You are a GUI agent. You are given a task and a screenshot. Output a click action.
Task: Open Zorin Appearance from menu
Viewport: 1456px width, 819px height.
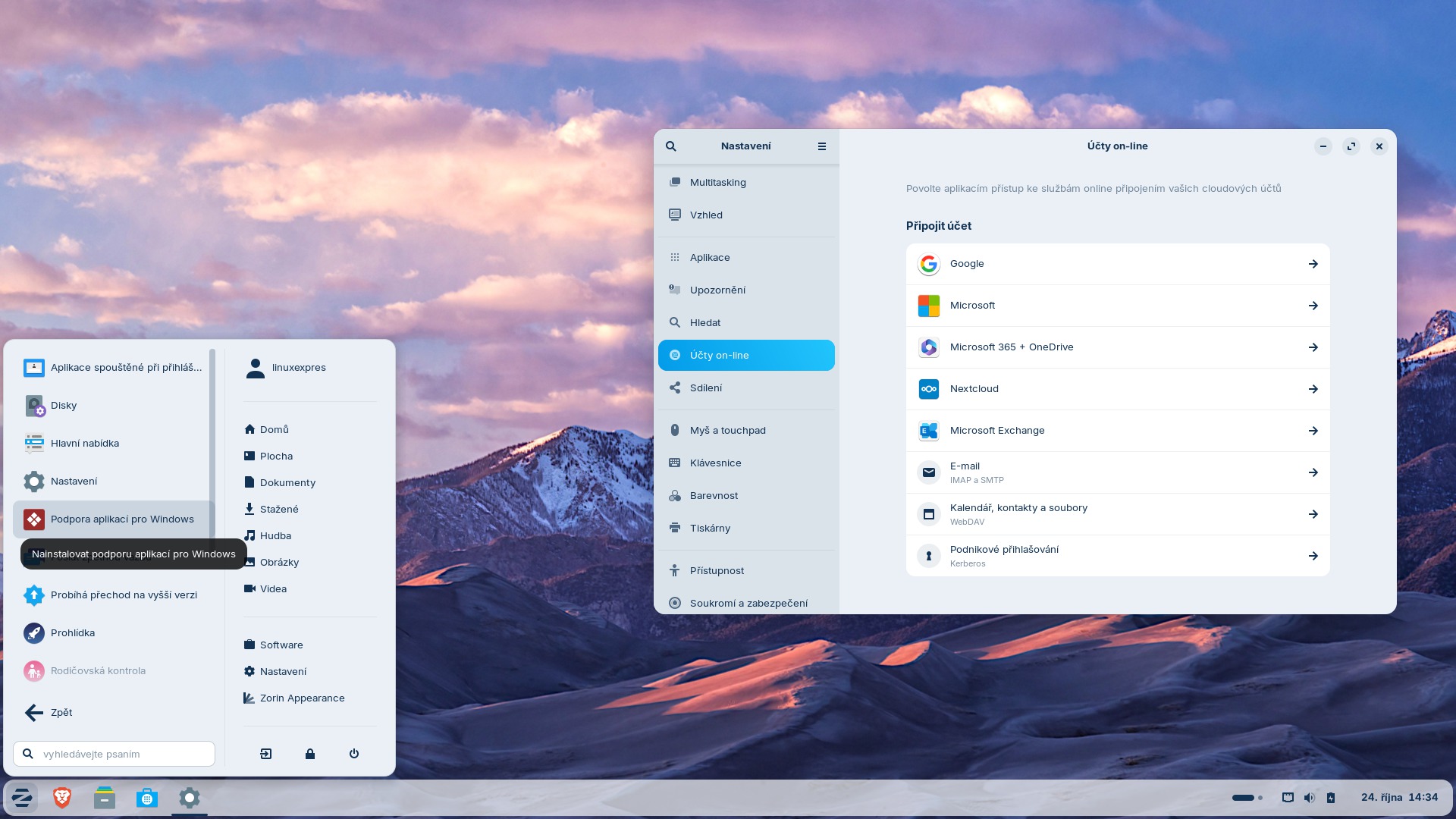click(x=301, y=698)
